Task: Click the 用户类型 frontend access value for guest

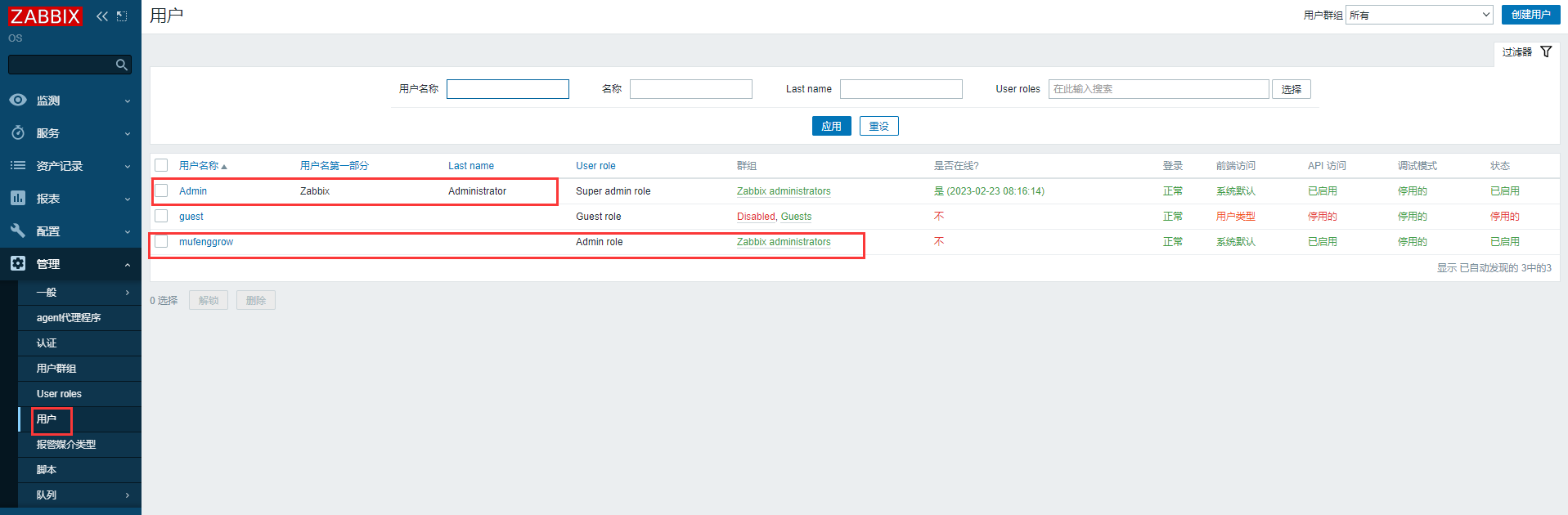Action: tap(1235, 217)
